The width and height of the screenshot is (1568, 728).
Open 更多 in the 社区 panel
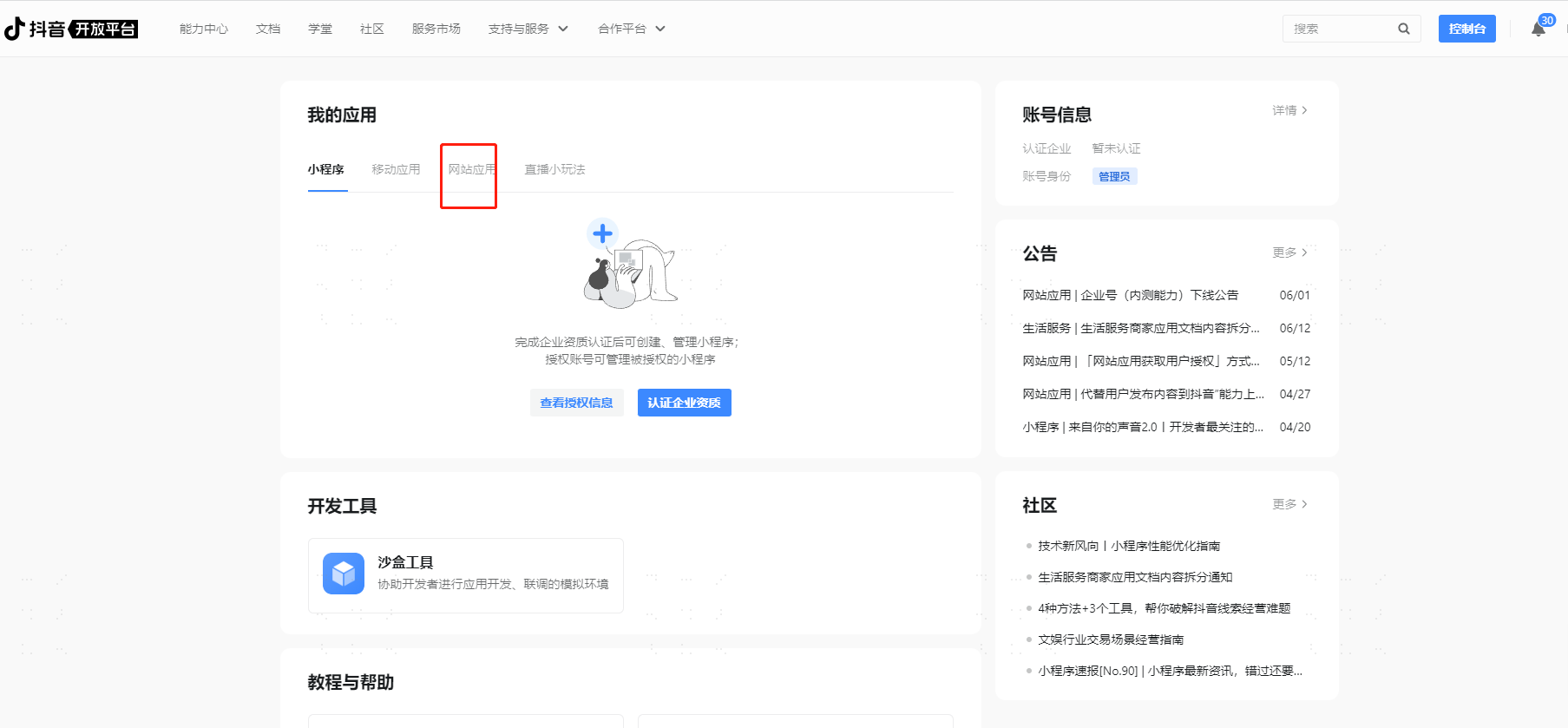(1289, 504)
